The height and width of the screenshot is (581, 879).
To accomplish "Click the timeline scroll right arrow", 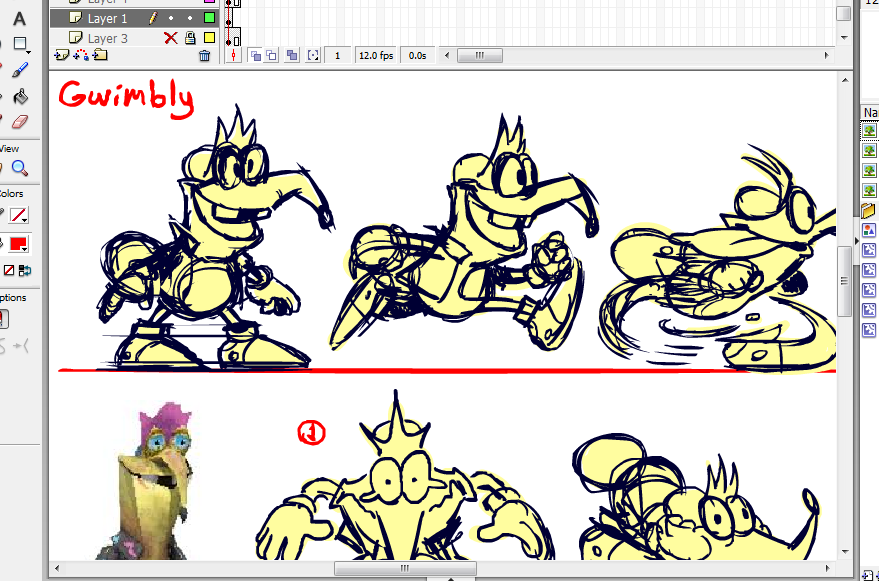I will pyautogui.click(x=826, y=56).
